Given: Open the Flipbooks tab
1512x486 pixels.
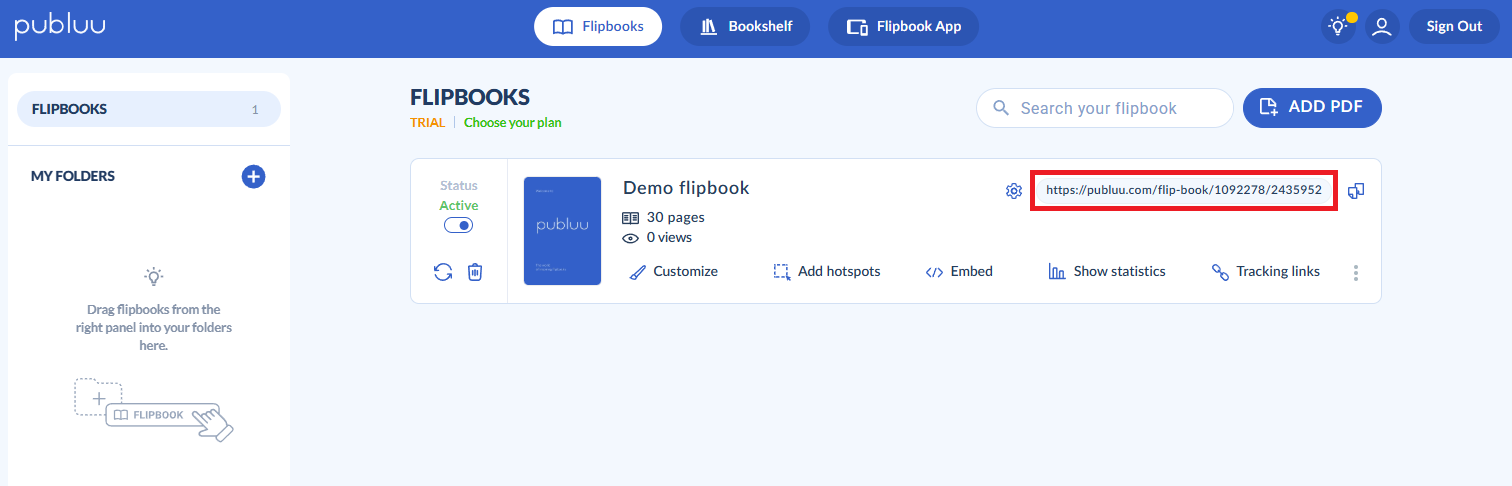Looking at the screenshot, I should coord(598,27).
